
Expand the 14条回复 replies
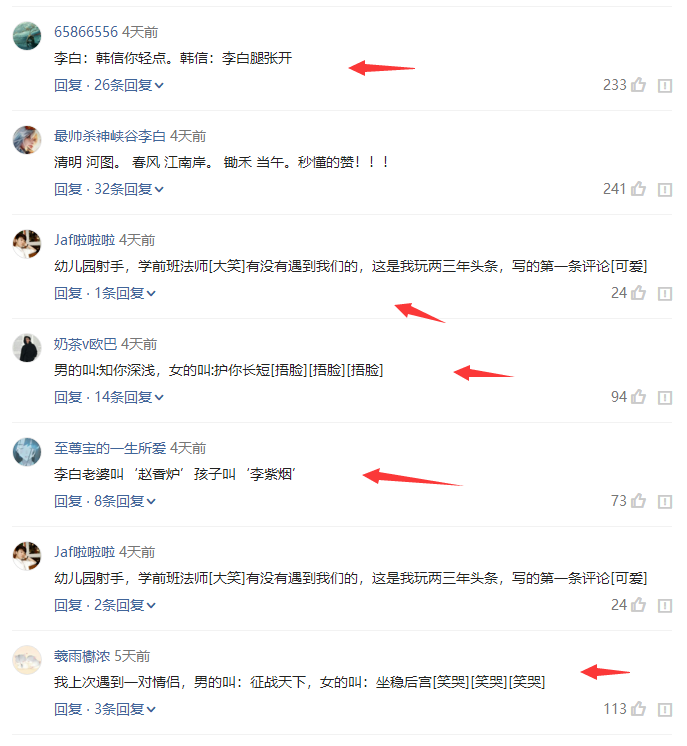click(x=129, y=397)
